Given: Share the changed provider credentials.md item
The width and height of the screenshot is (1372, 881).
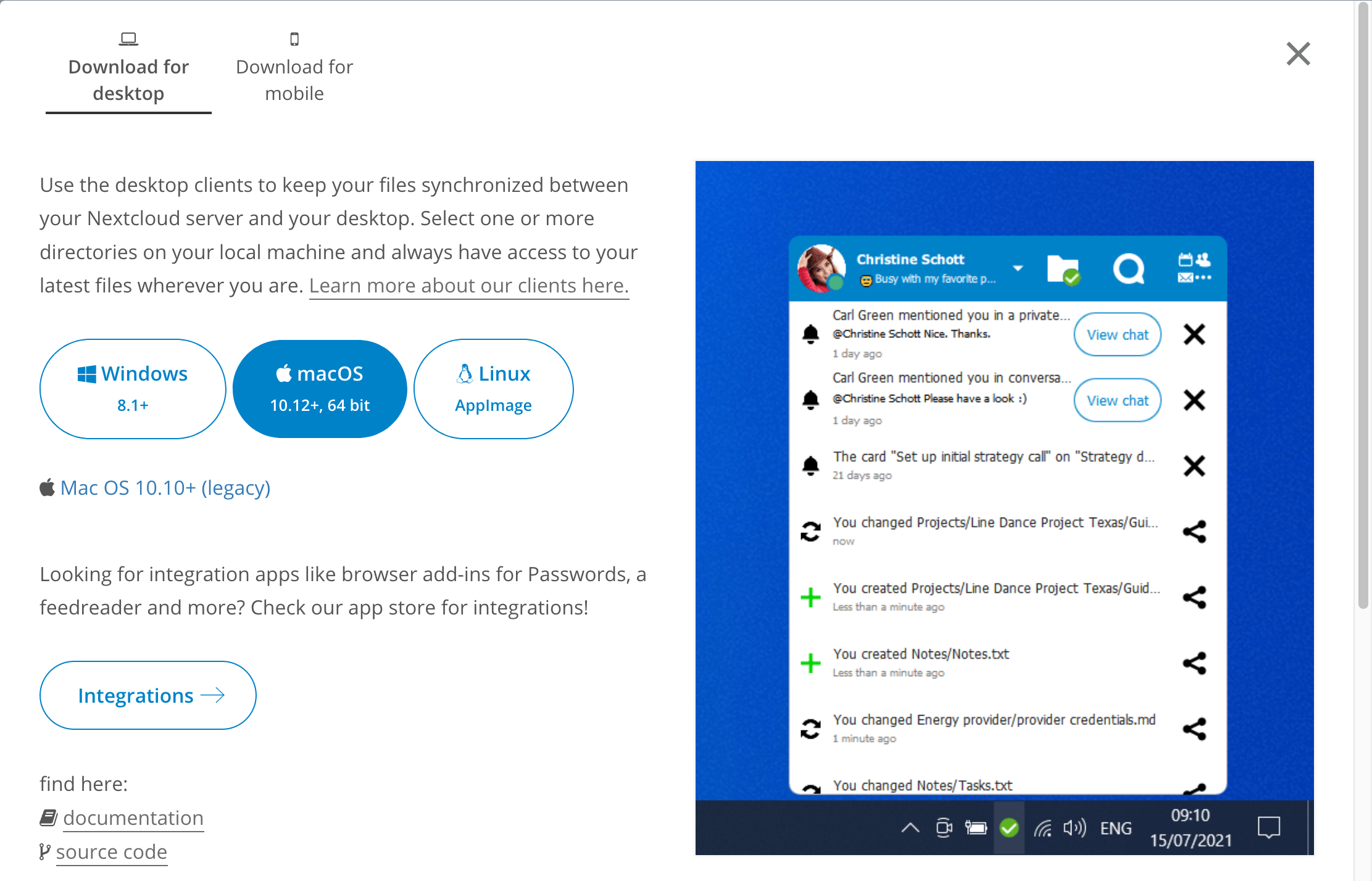Looking at the screenshot, I should pyautogui.click(x=1194, y=729).
